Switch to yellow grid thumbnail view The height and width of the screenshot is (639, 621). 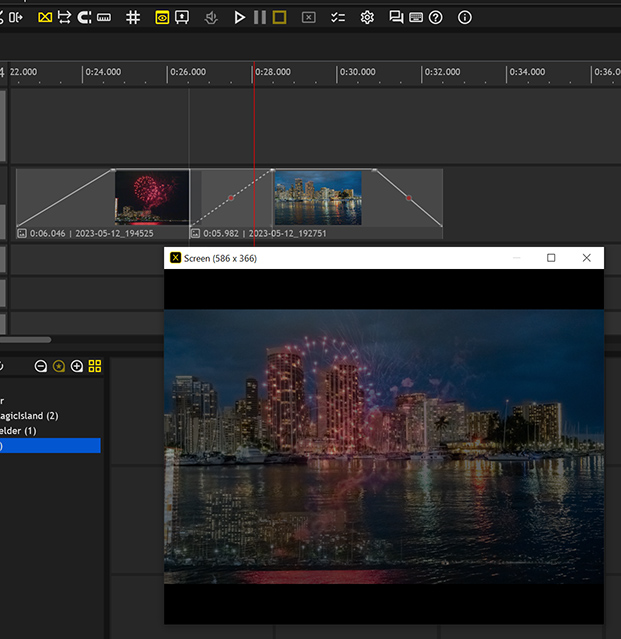95,366
